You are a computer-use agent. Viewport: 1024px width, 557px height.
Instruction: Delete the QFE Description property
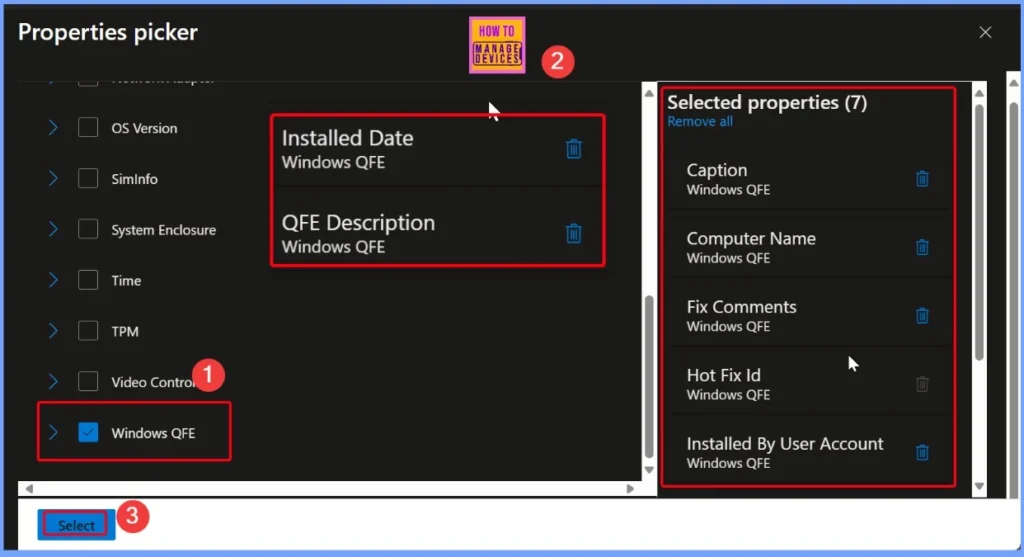click(573, 233)
